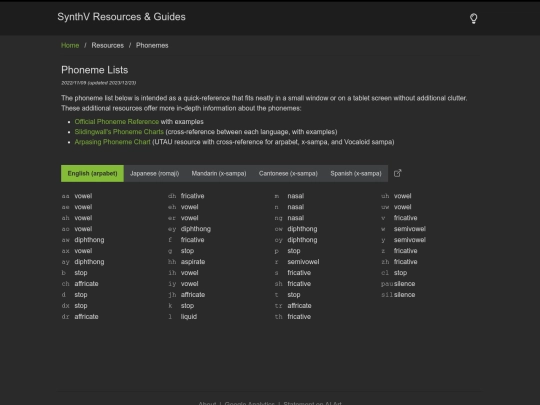Toggle the light/dark theme lightbulb icon
The height and width of the screenshot is (405, 540).
pyautogui.click(x=474, y=18)
